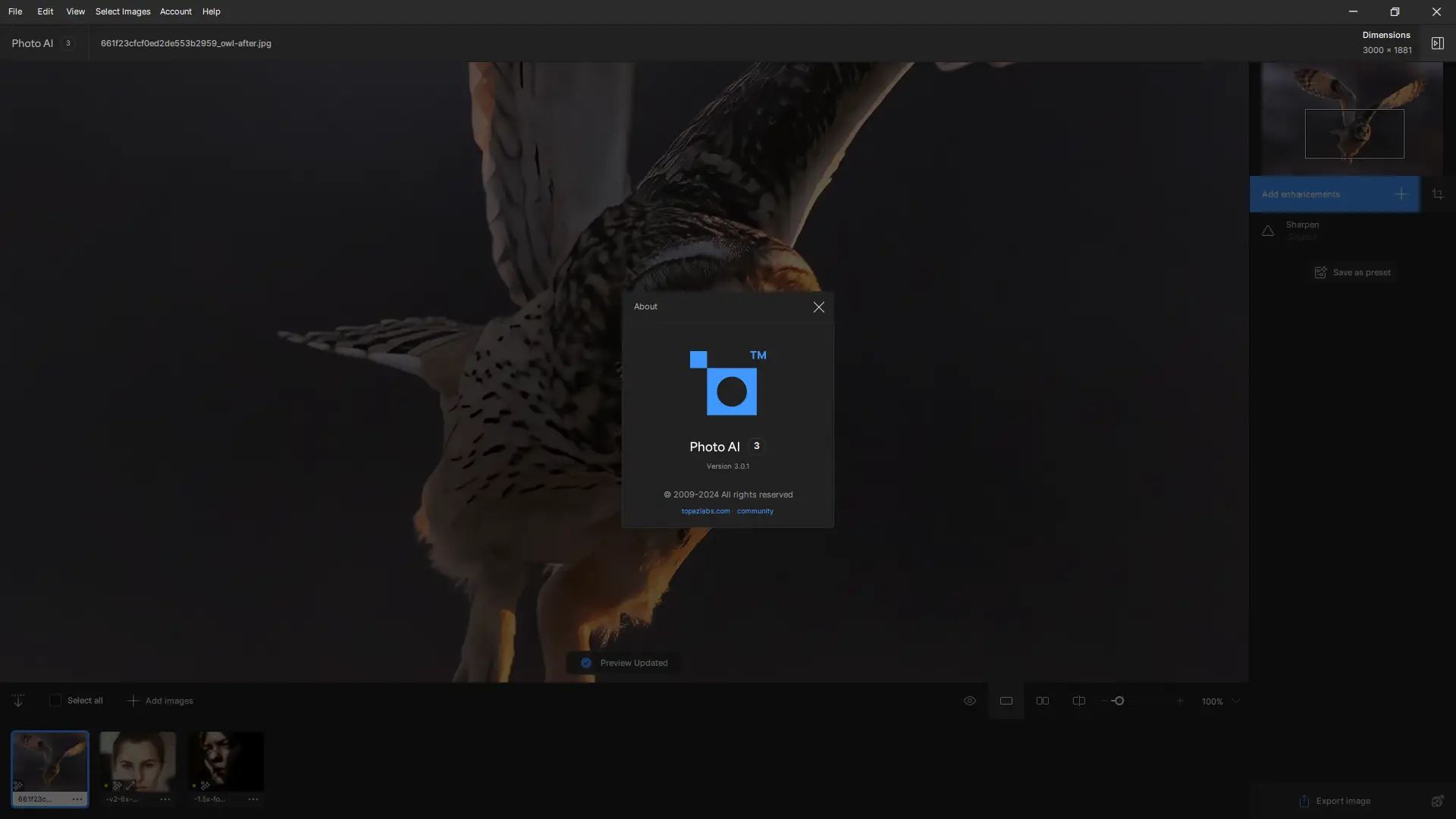This screenshot has width=1456, height=819.
Task: Click the Save as preset button
Action: pos(1353,272)
